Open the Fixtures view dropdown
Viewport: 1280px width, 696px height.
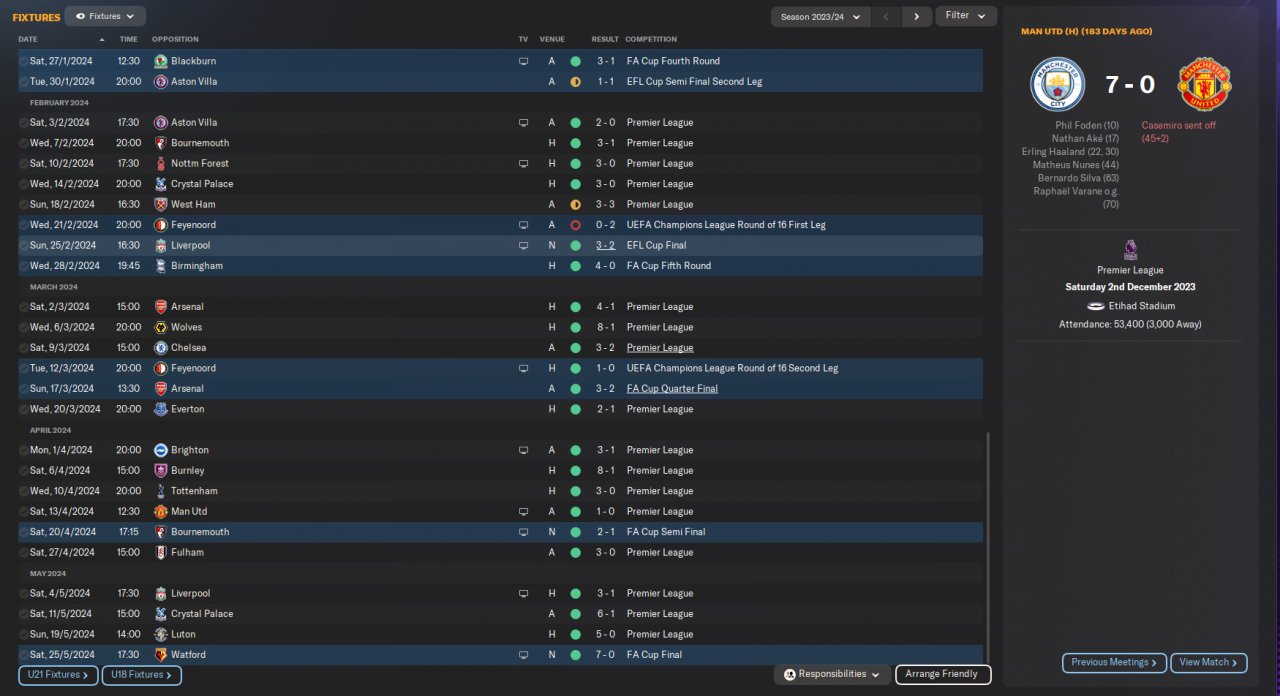click(105, 16)
